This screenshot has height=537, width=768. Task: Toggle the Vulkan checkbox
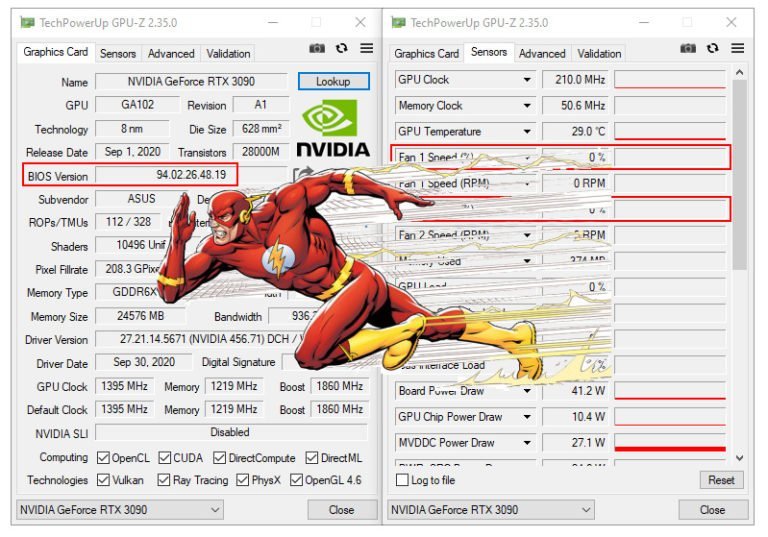(x=103, y=480)
